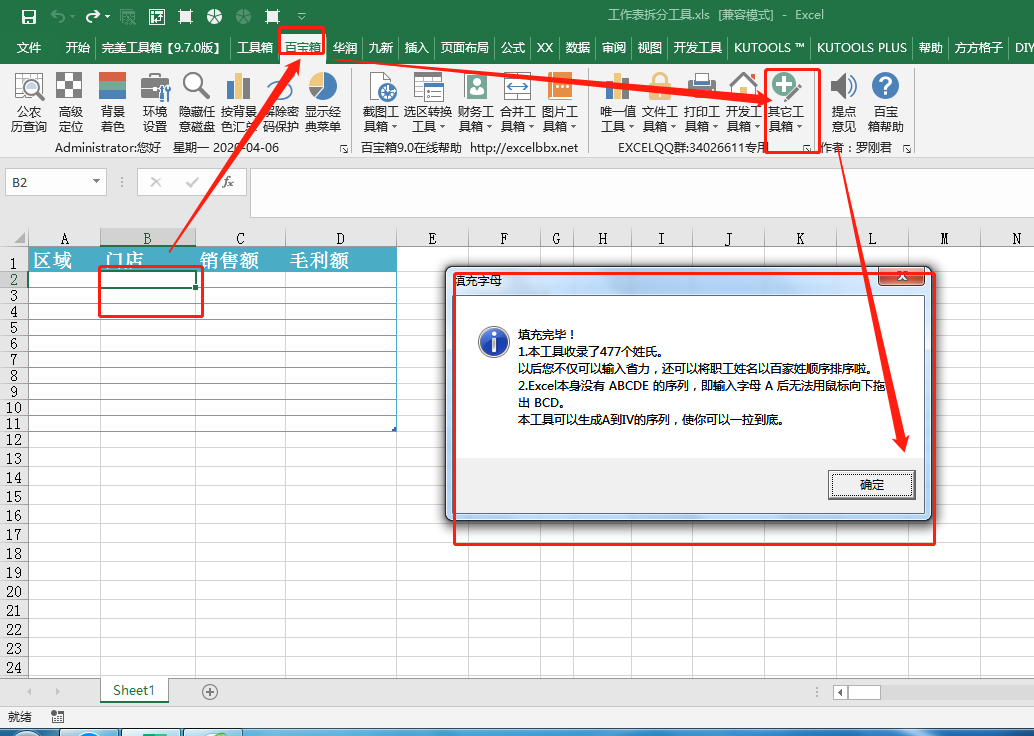
Task: Open the 页面布局 ribbon tab
Action: (x=464, y=47)
